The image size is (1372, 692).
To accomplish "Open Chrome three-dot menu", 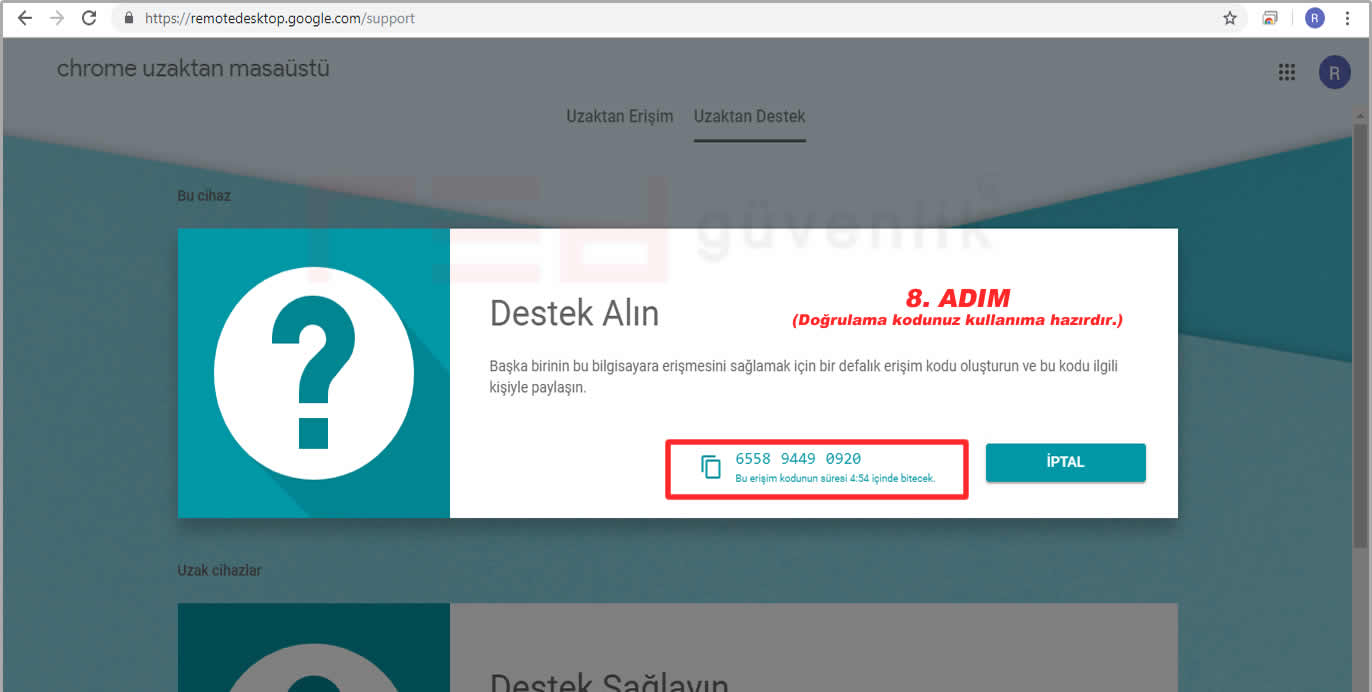I will coord(1349,18).
